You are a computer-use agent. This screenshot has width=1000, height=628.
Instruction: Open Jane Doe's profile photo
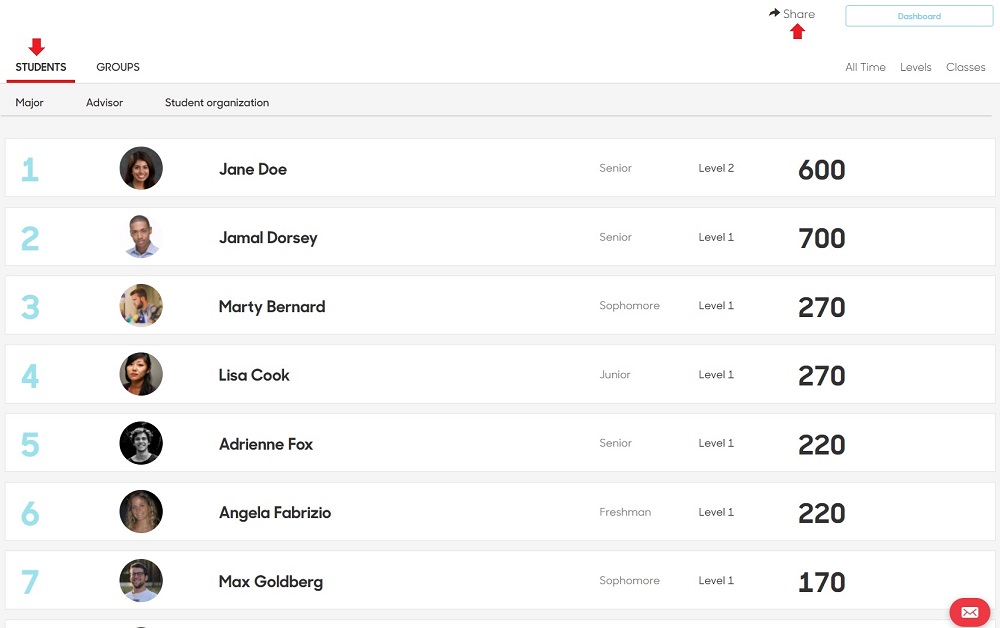coord(141,168)
